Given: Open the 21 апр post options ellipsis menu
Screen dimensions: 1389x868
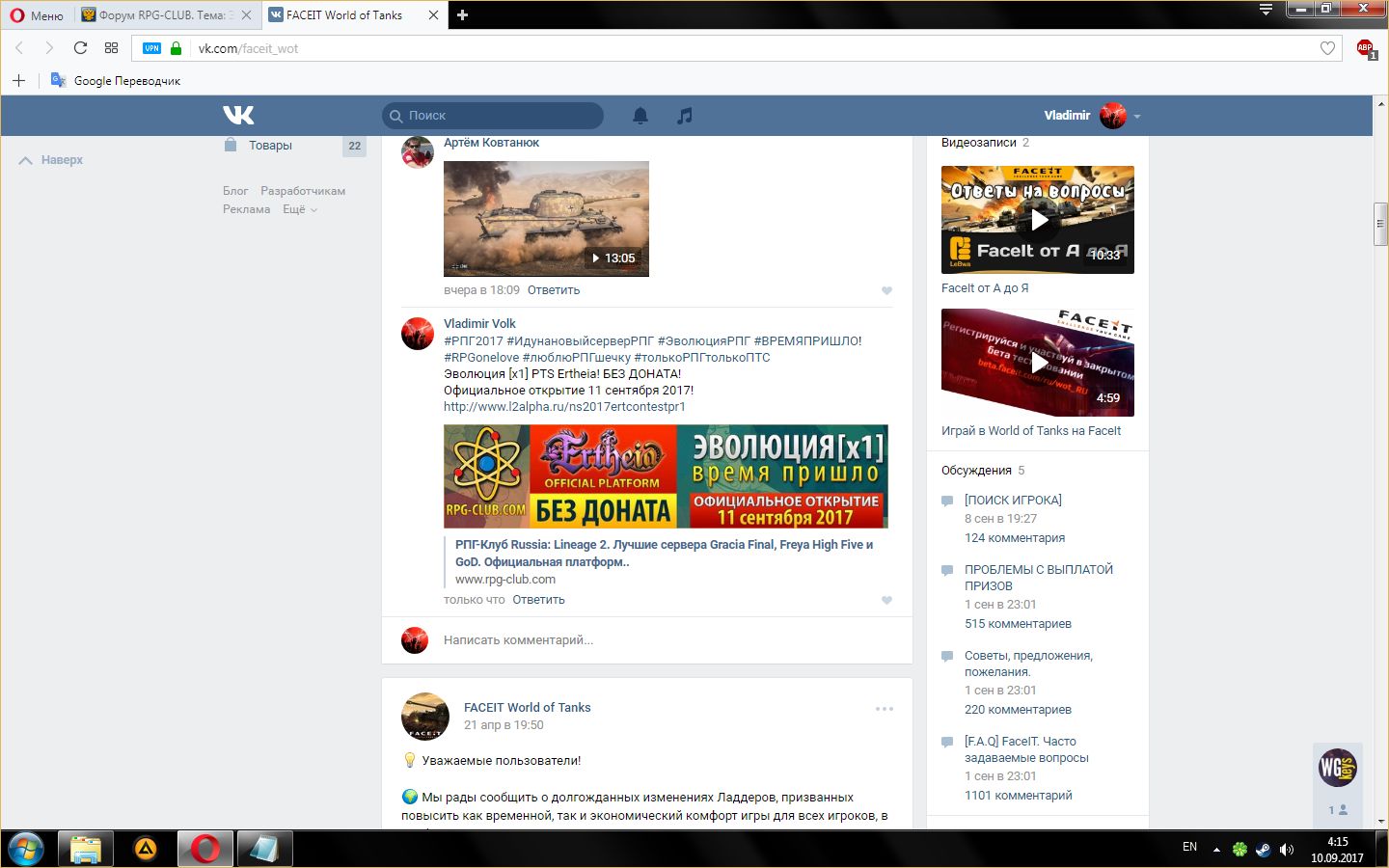Looking at the screenshot, I should click(885, 709).
